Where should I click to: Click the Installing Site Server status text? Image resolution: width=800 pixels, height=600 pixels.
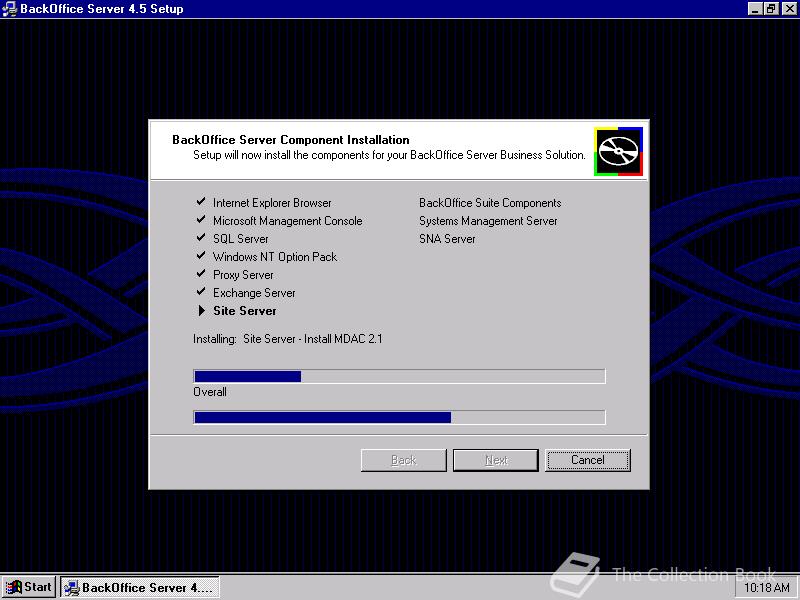point(288,339)
